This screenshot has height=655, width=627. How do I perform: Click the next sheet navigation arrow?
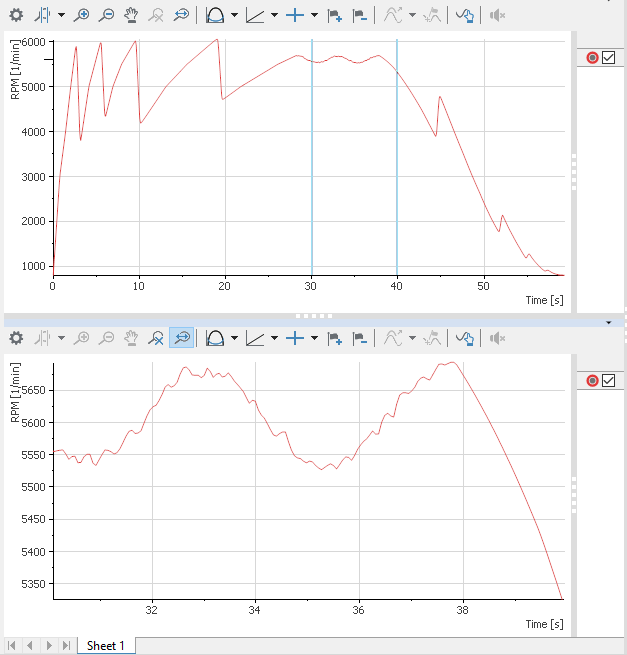coord(46,645)
